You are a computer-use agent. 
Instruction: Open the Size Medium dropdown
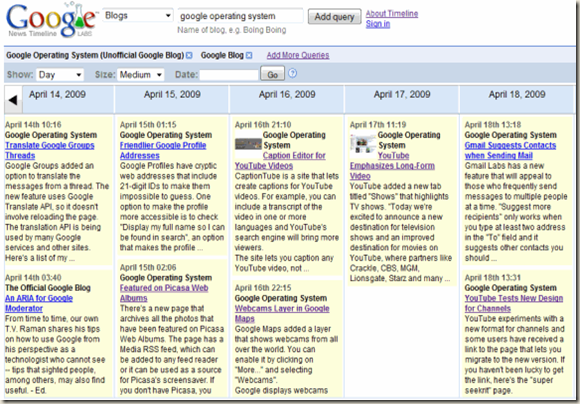(x=141, y=75)
